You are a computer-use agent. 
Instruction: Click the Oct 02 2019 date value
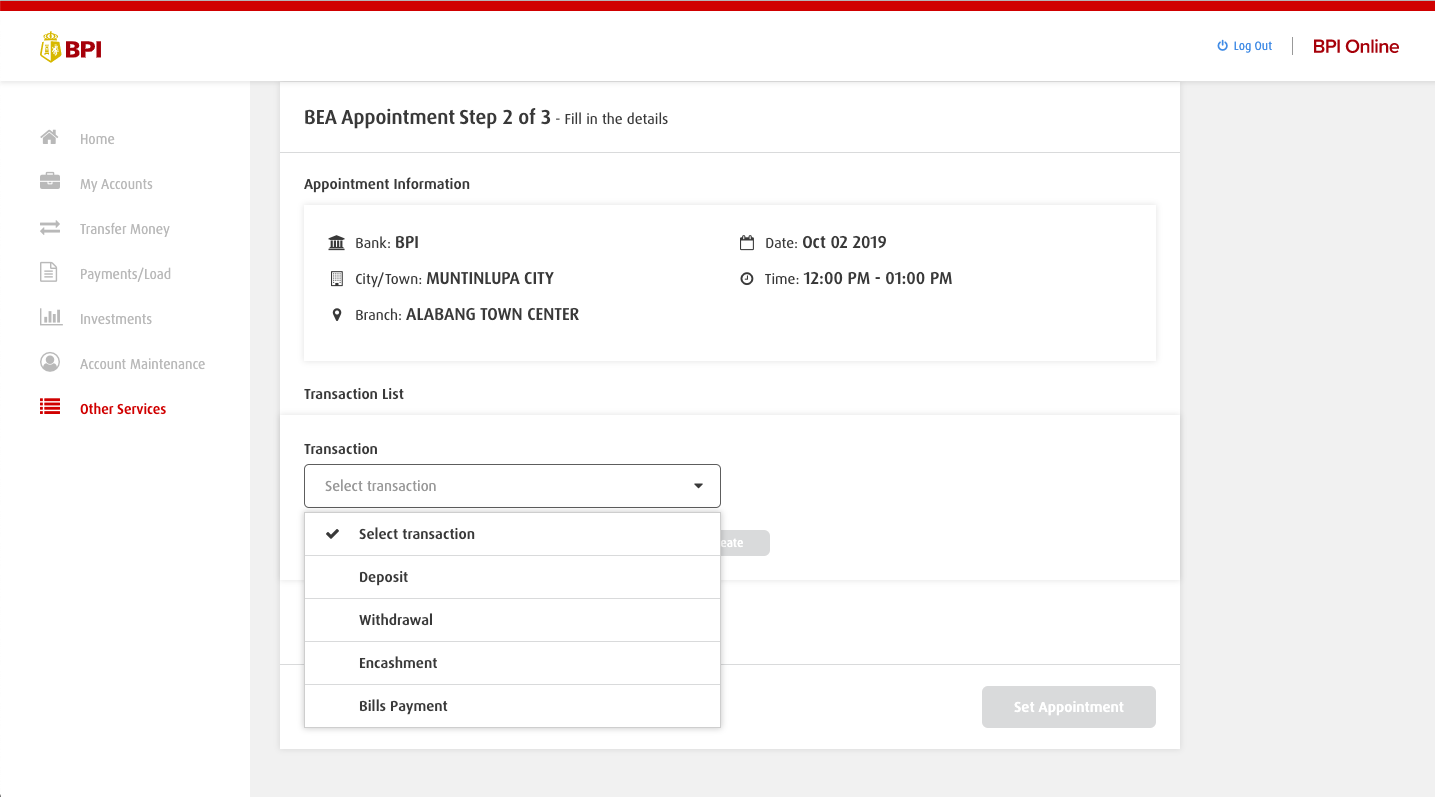pos(844,242)
